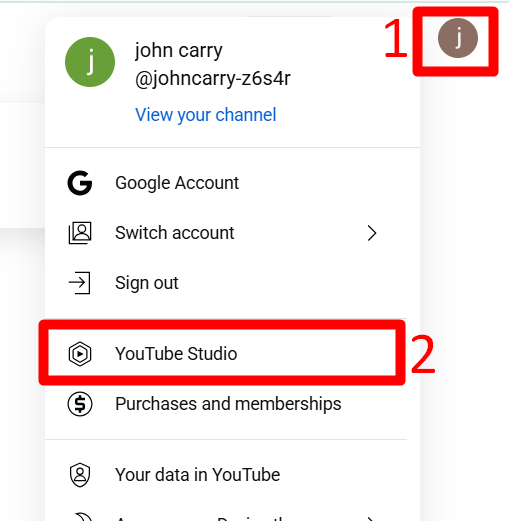
Task: Open Your data in YouTube
Action: [197, 475]
